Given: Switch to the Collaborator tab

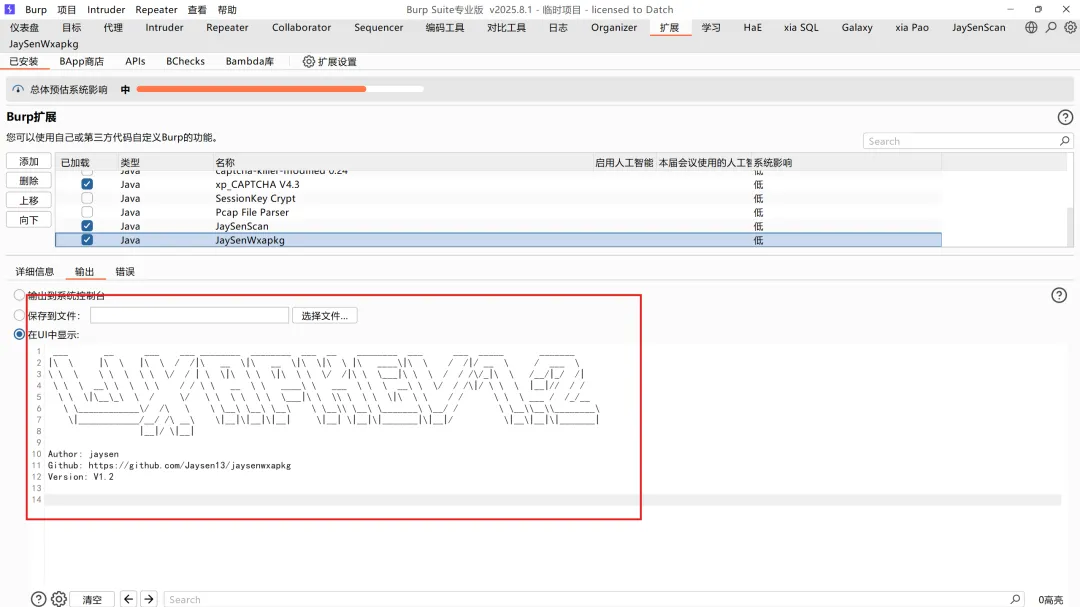Looking at the screenshot, I should coord(301,28).
